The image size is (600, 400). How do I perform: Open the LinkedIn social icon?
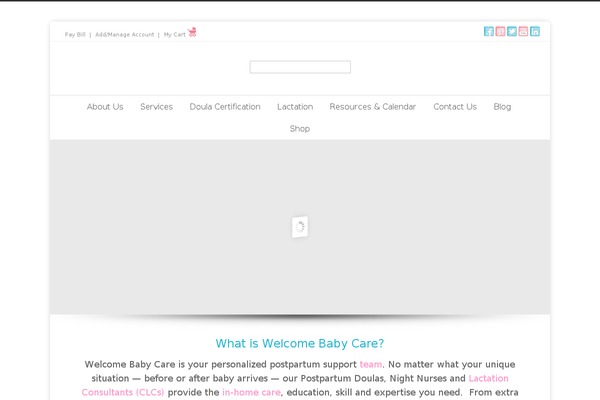tap(535, 31)
